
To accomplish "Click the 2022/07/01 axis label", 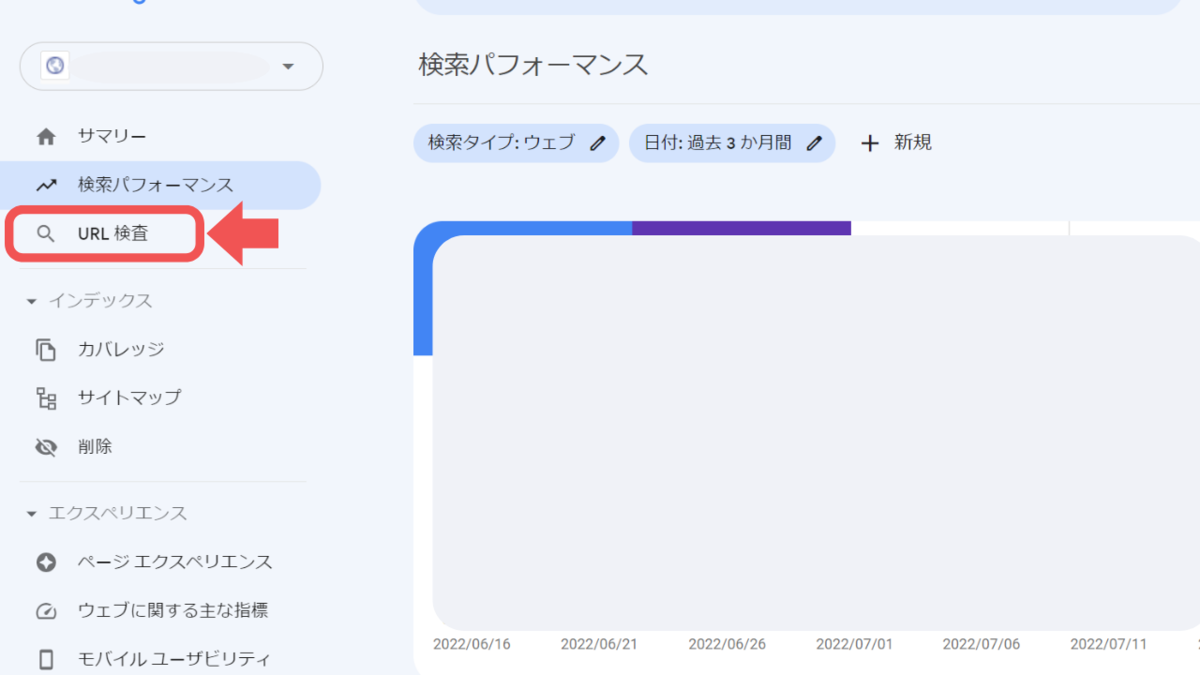I will point(854,644).
